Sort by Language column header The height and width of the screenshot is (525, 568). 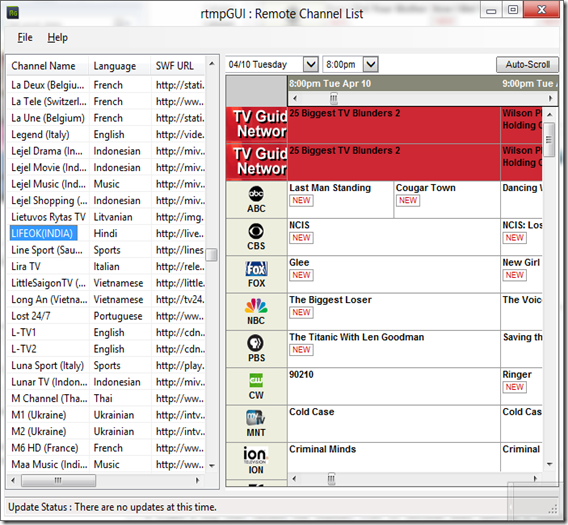click(120, 66)
